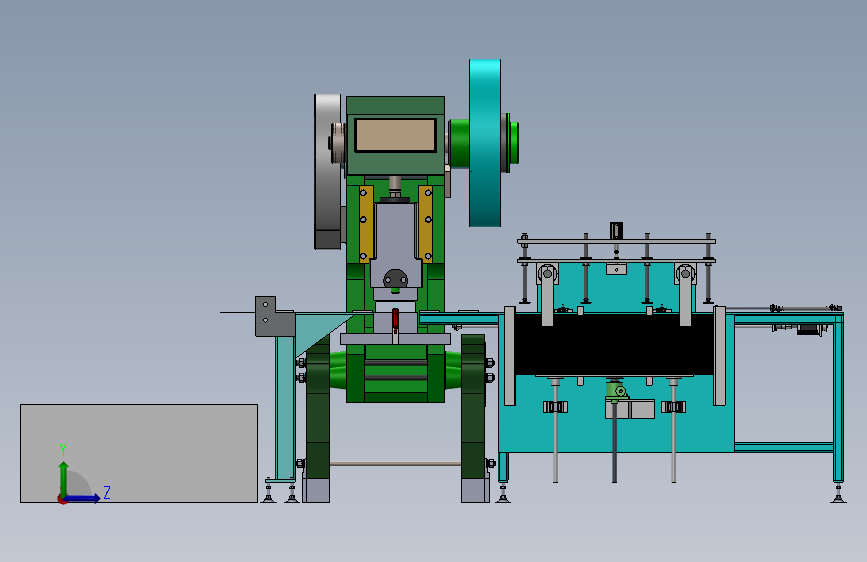This screenshot has height=562, width=867.
Task: Select the large cyan flywheel
Action: [x=485, y=143]
